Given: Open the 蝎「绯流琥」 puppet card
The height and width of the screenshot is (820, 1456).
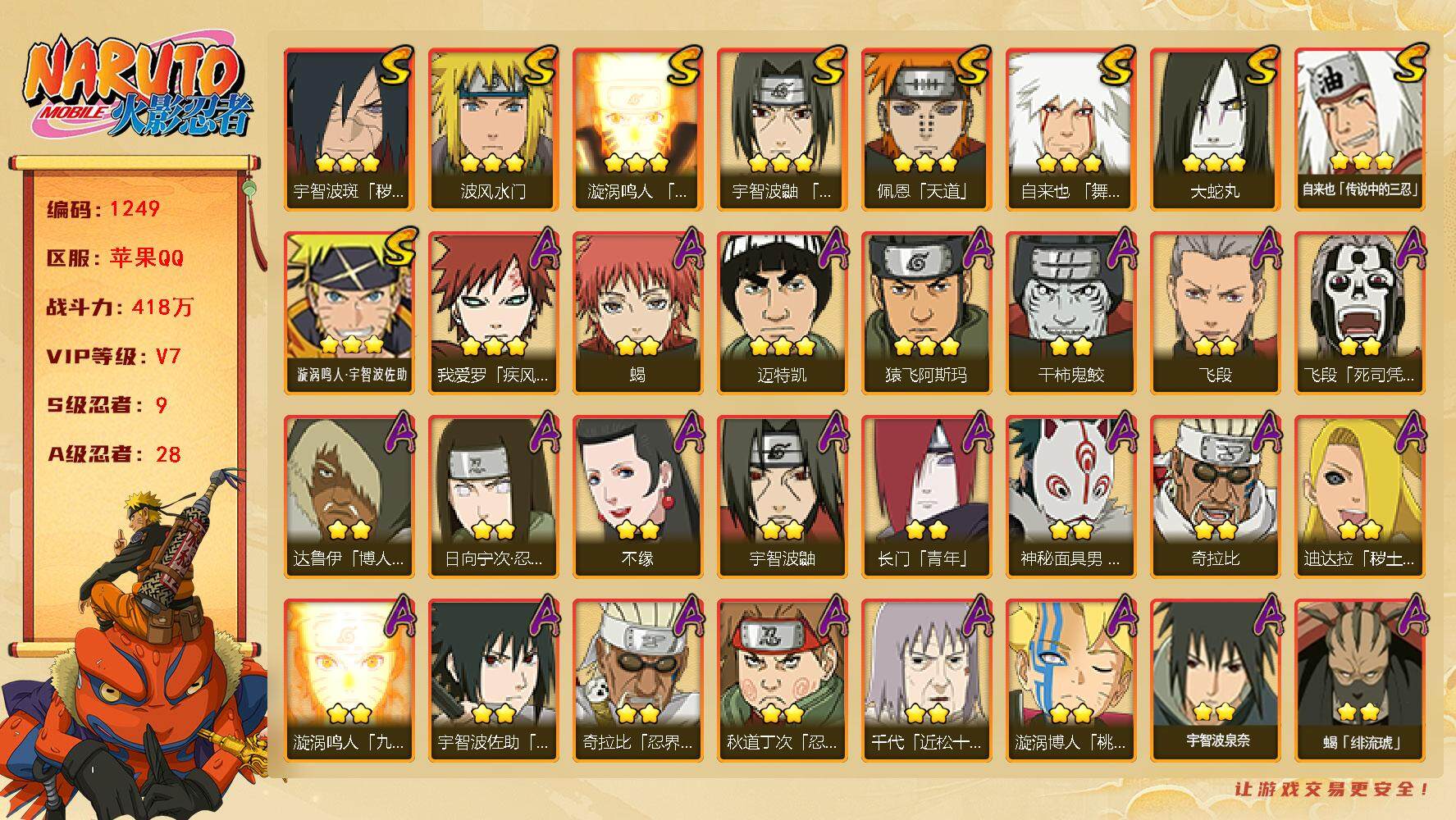Looking at the screenshot, I should coord(1359,681).
